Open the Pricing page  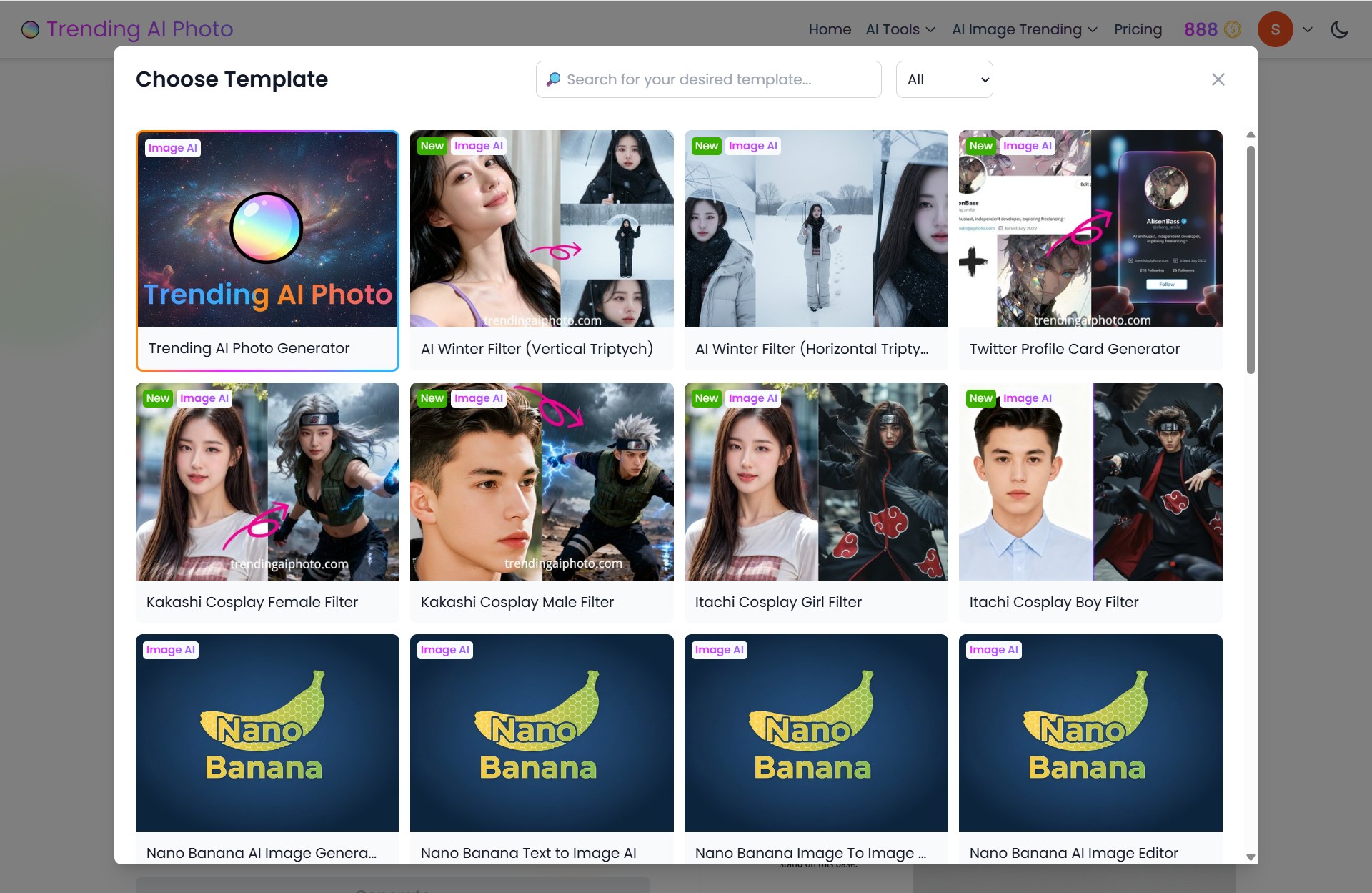1138,29
